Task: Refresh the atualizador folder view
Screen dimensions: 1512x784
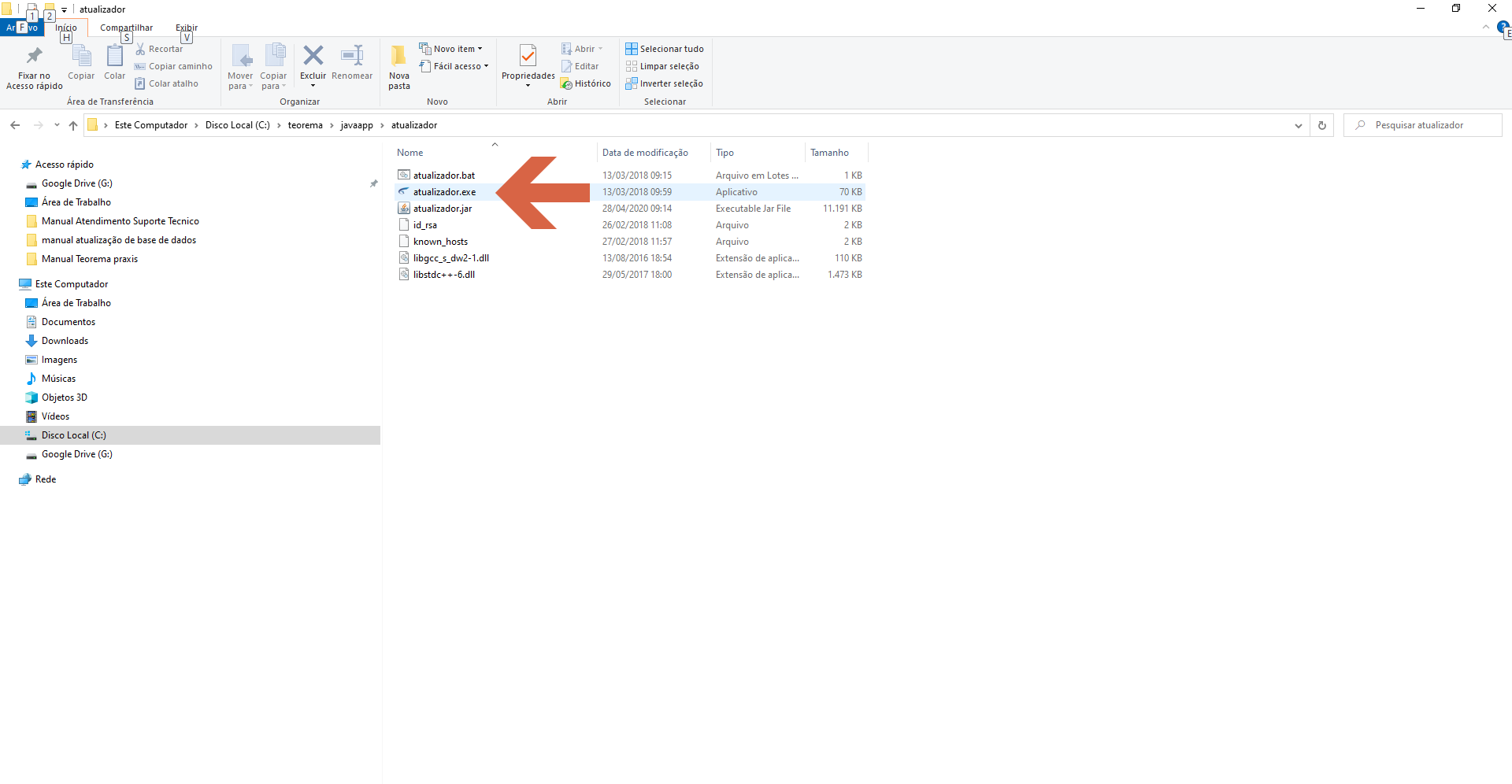Action: [1322, 125]
